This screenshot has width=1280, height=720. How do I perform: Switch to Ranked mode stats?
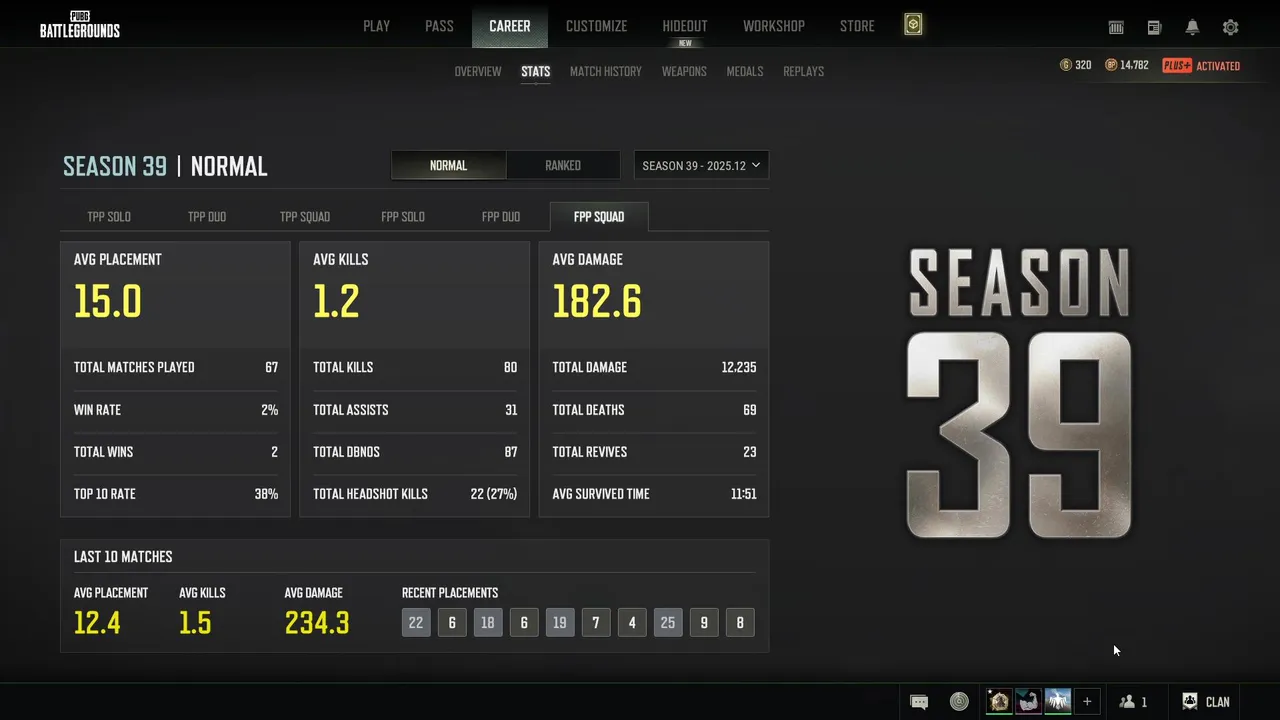coord(563,166)
